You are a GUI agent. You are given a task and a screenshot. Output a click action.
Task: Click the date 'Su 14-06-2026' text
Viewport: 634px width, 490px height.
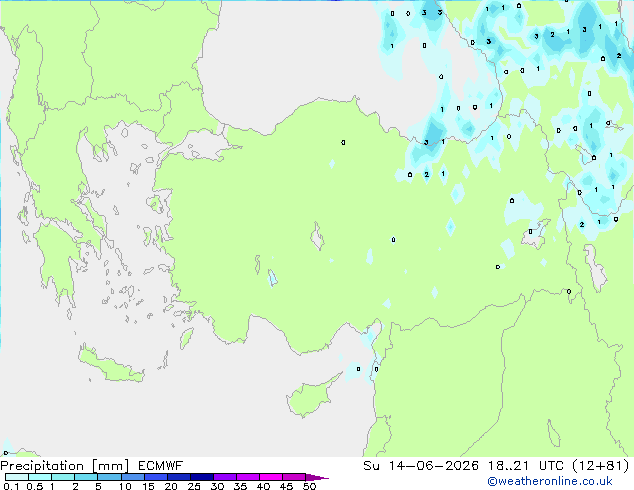(421, 466)
